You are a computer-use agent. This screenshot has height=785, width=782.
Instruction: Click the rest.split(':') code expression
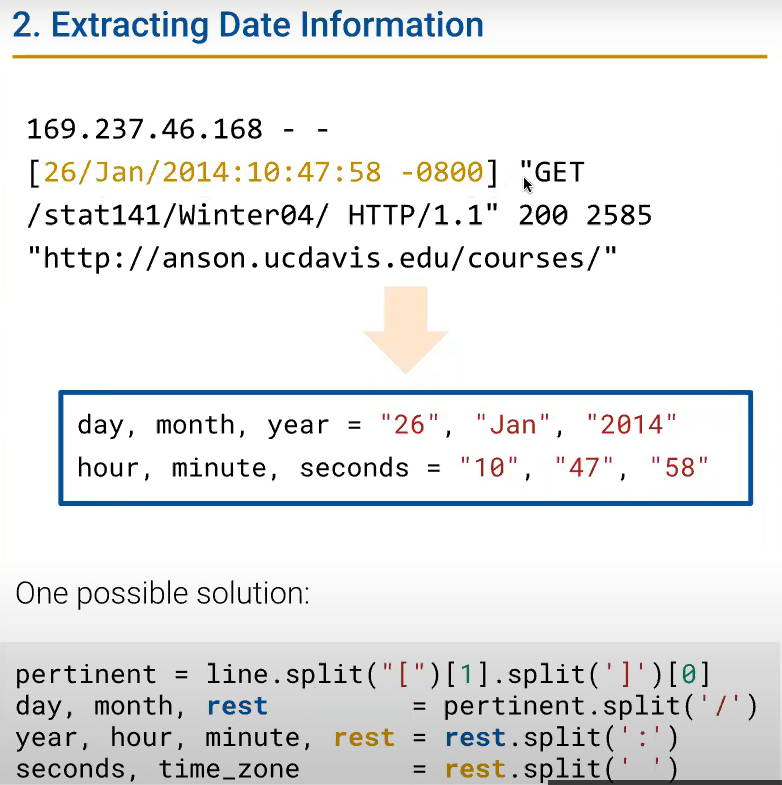[x=548, y=738]
